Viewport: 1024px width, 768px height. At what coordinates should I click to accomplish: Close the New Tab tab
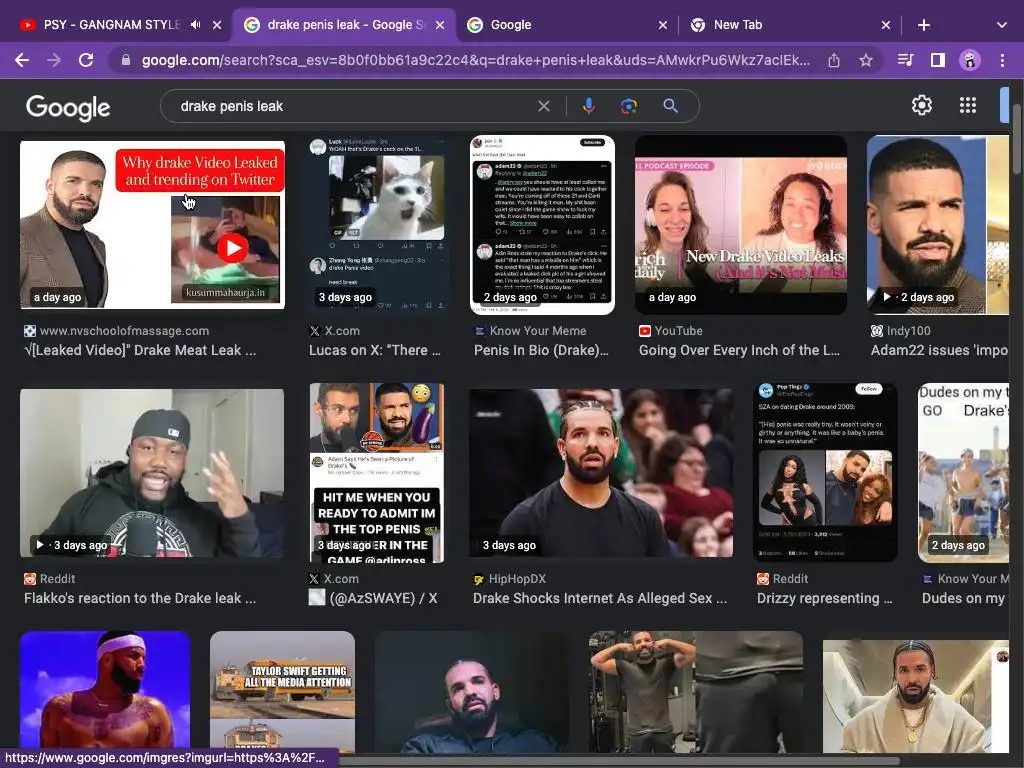pos(886,25)
